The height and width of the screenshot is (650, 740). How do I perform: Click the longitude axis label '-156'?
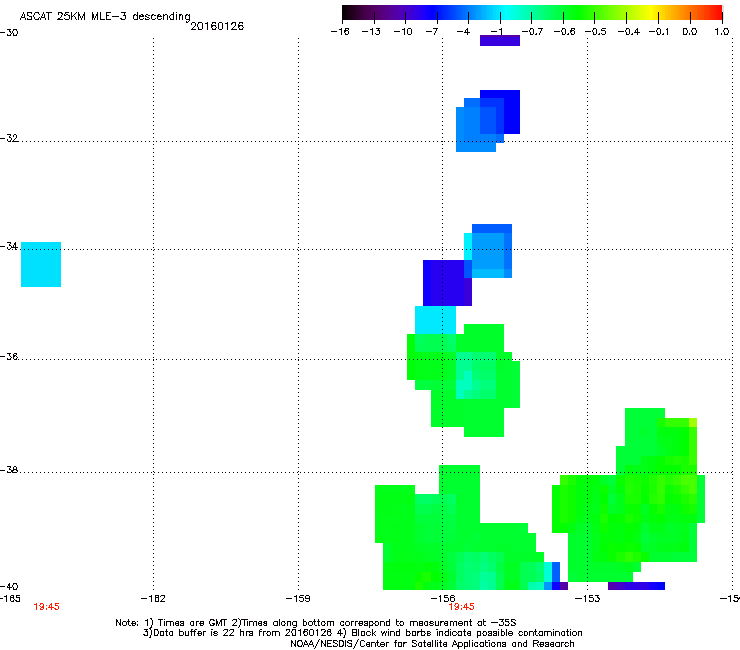point(443,599)
